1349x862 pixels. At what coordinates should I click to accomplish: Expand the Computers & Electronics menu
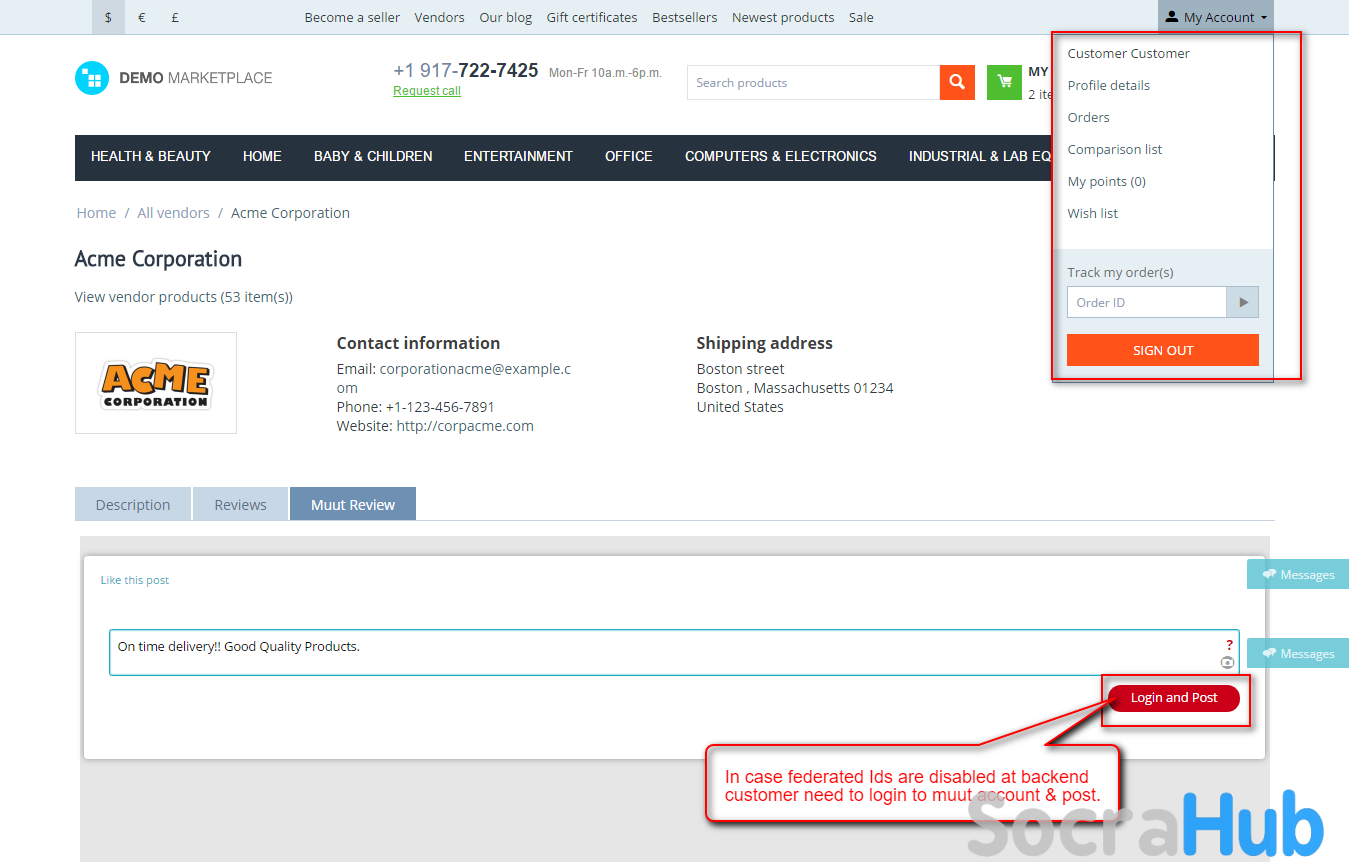[780, 157]
